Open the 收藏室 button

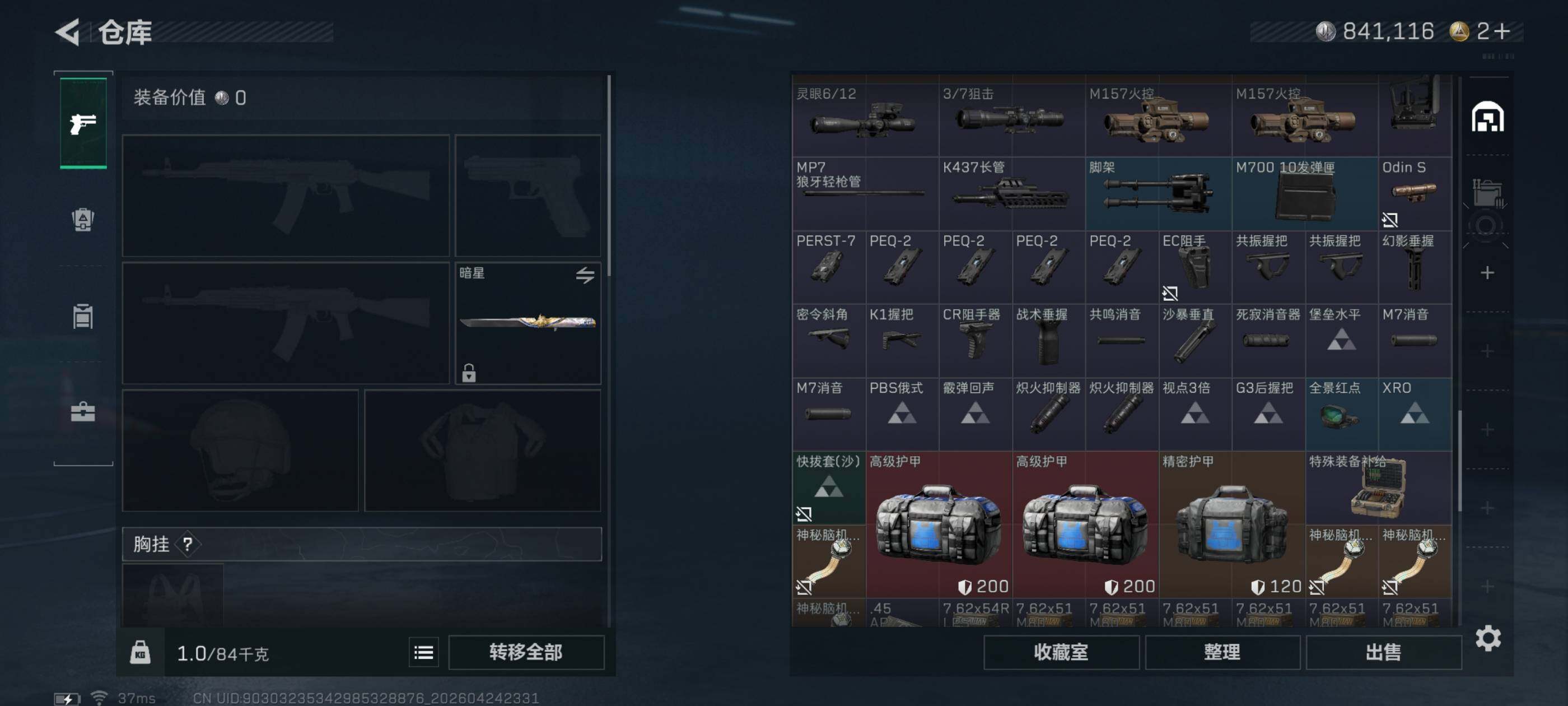(1061, 652)
